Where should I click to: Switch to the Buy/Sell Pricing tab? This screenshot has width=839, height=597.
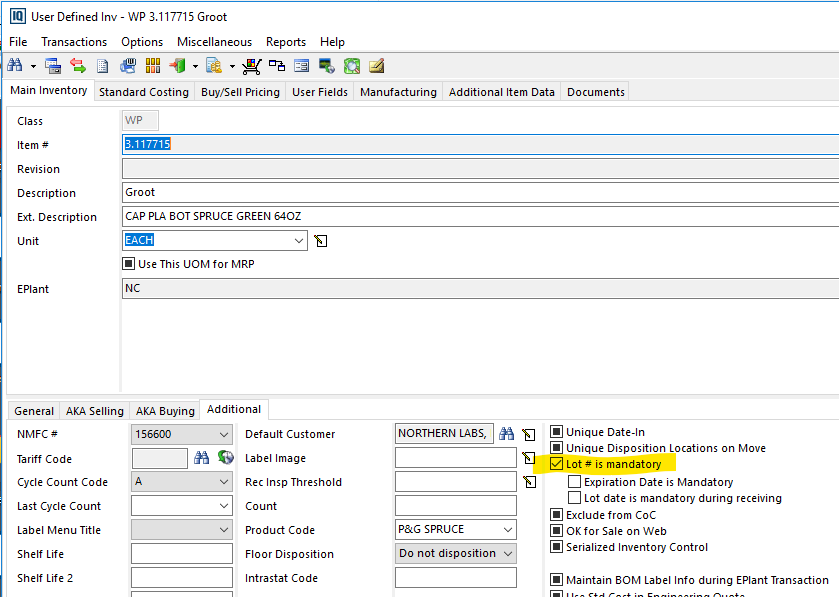click(x=240, y=92)
